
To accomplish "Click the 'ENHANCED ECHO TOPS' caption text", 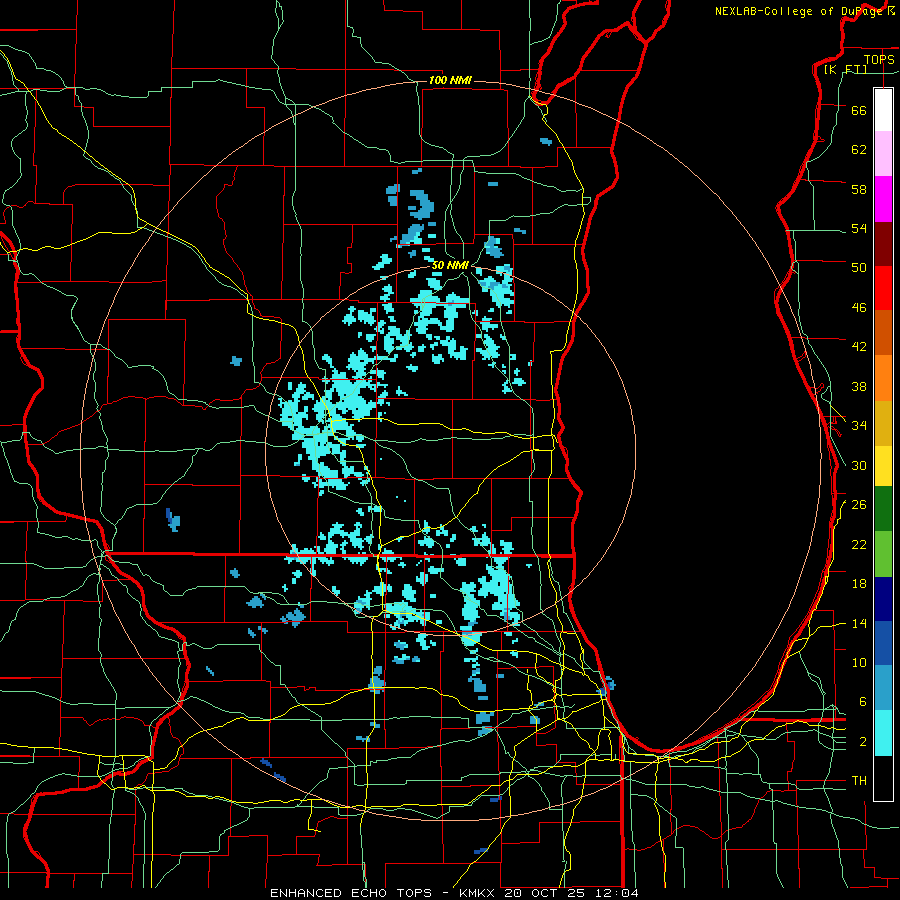I will click(351, 893).
